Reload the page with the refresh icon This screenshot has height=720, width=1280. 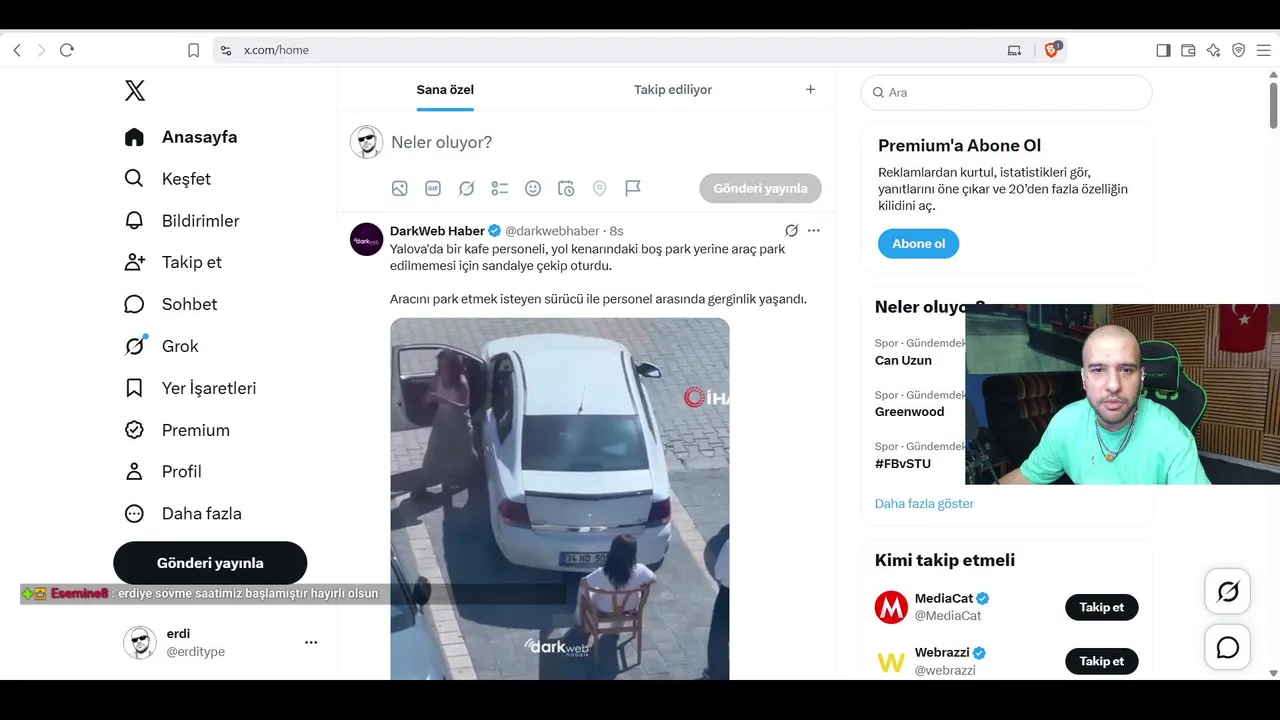pos(67,50)
